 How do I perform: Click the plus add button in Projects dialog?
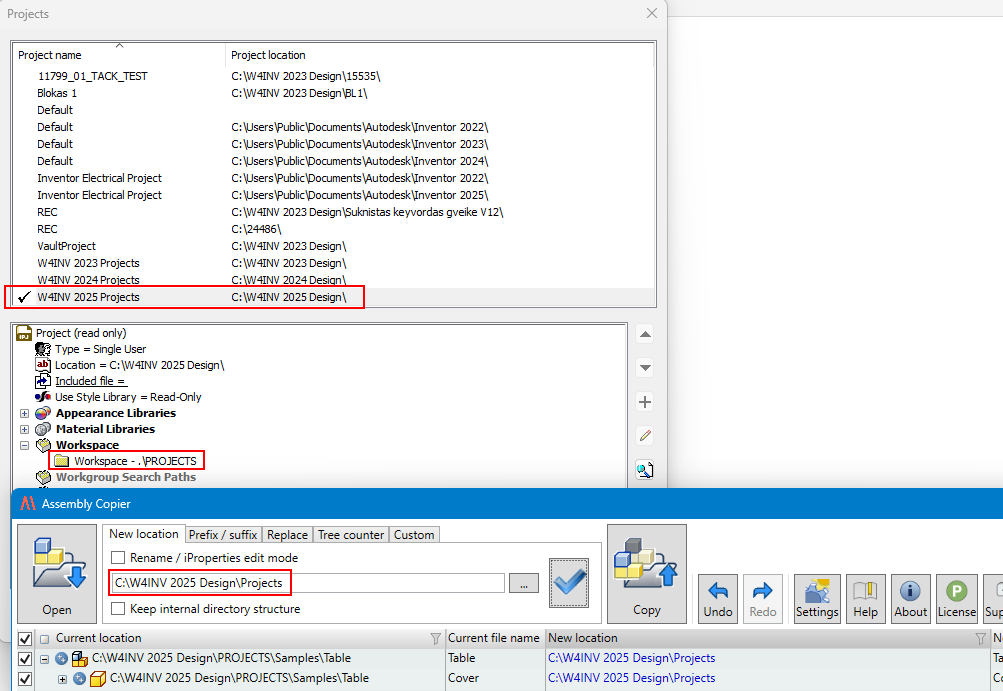point(645,402)
